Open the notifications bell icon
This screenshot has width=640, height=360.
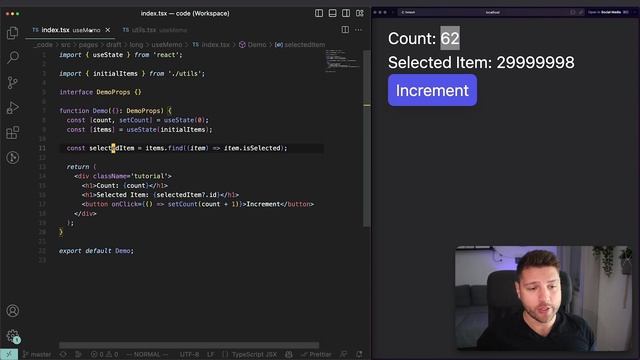click(359, 354)
